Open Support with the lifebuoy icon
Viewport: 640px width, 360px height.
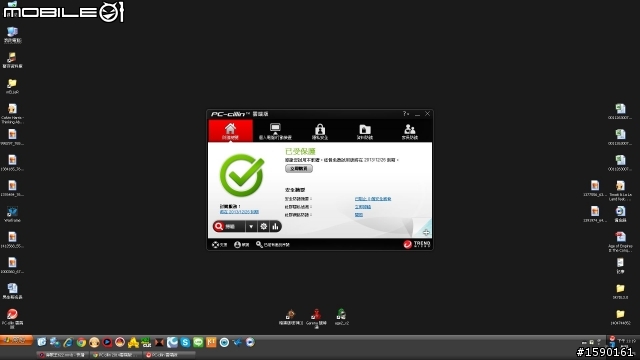pyautogui.click(x=219, y=244)
